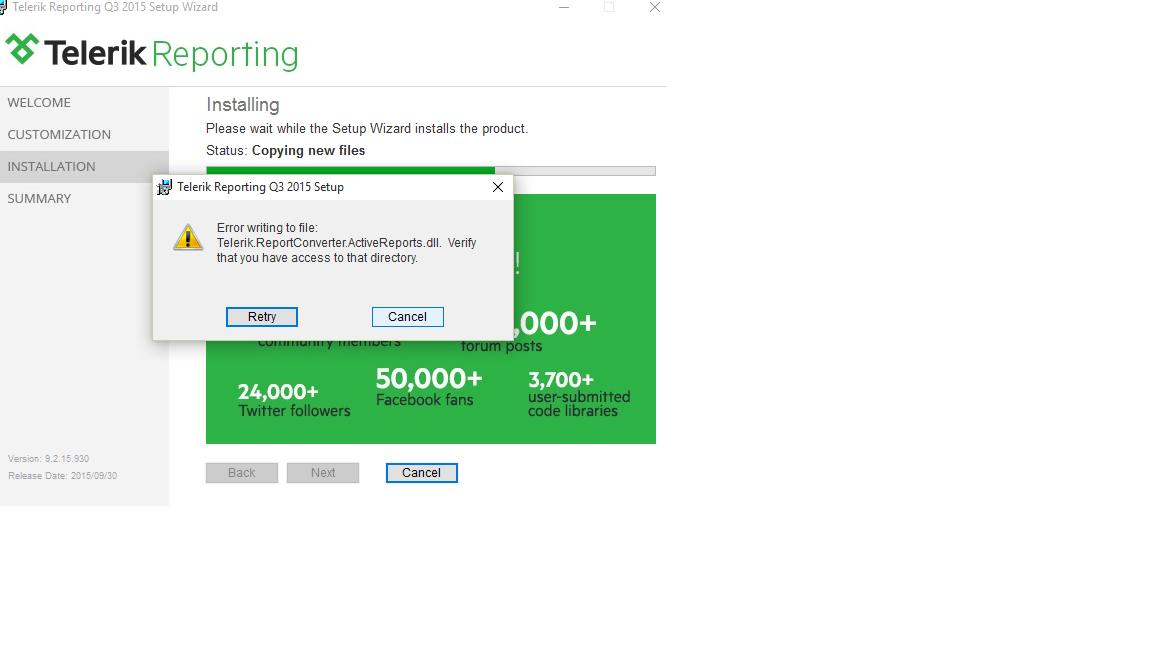Screen dimensions: 1152x648
Task: Click the setup installer icon in the dialog title
Action: [165, 187]
